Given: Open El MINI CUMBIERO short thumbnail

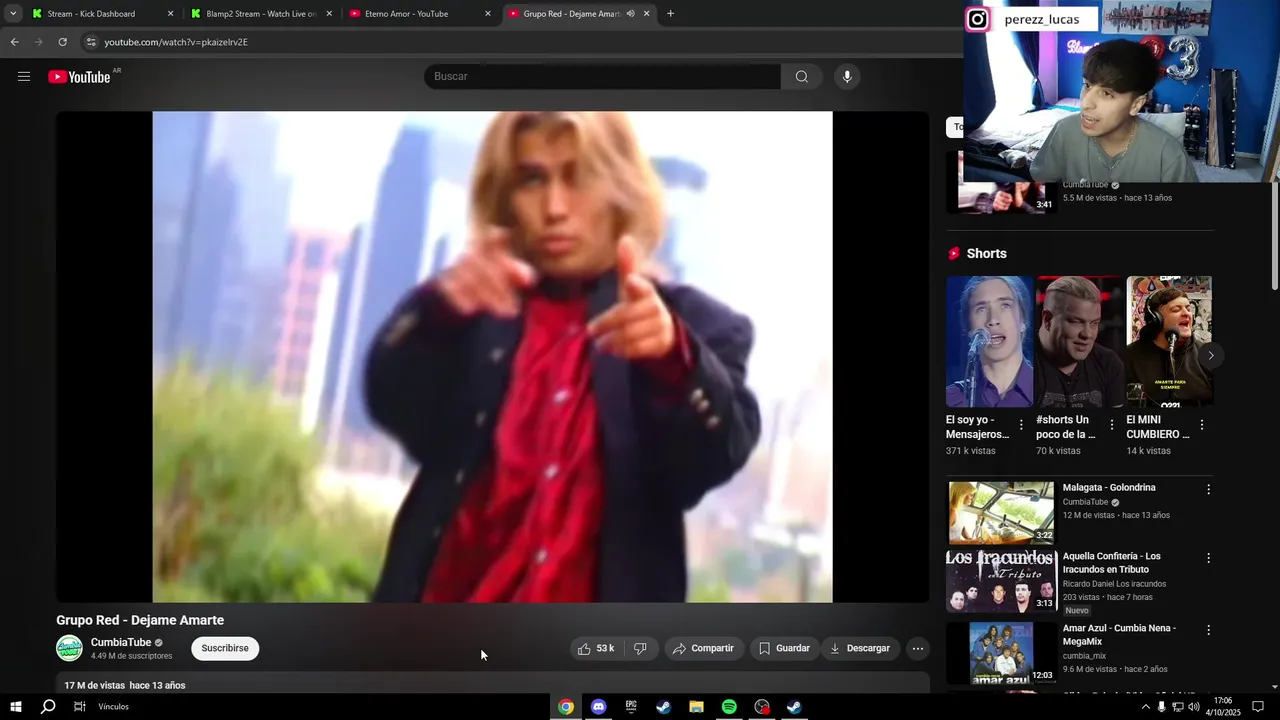Looking at the screenshot, I should click(1169, 341).
